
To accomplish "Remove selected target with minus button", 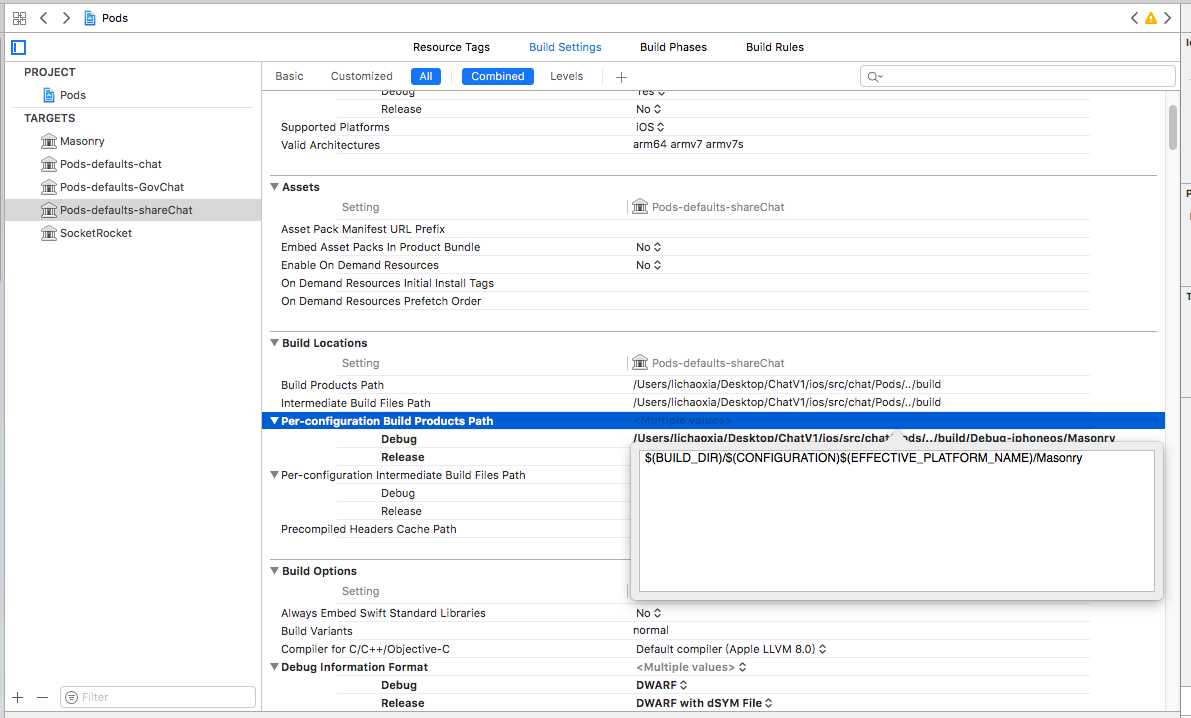I will pos(43,697).
